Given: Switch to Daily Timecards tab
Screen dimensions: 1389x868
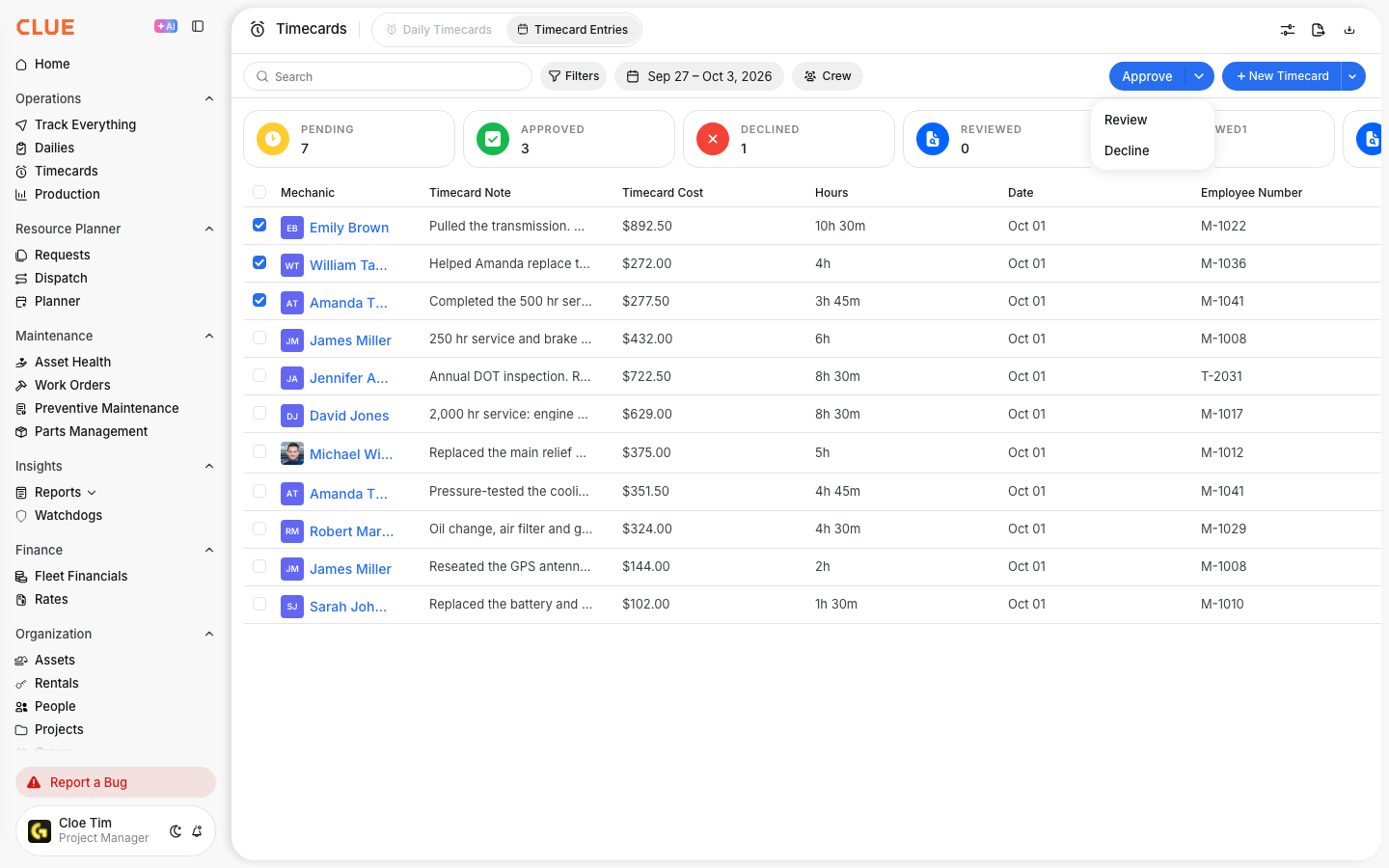Looking at the screenshot, I should coord(439,30).
